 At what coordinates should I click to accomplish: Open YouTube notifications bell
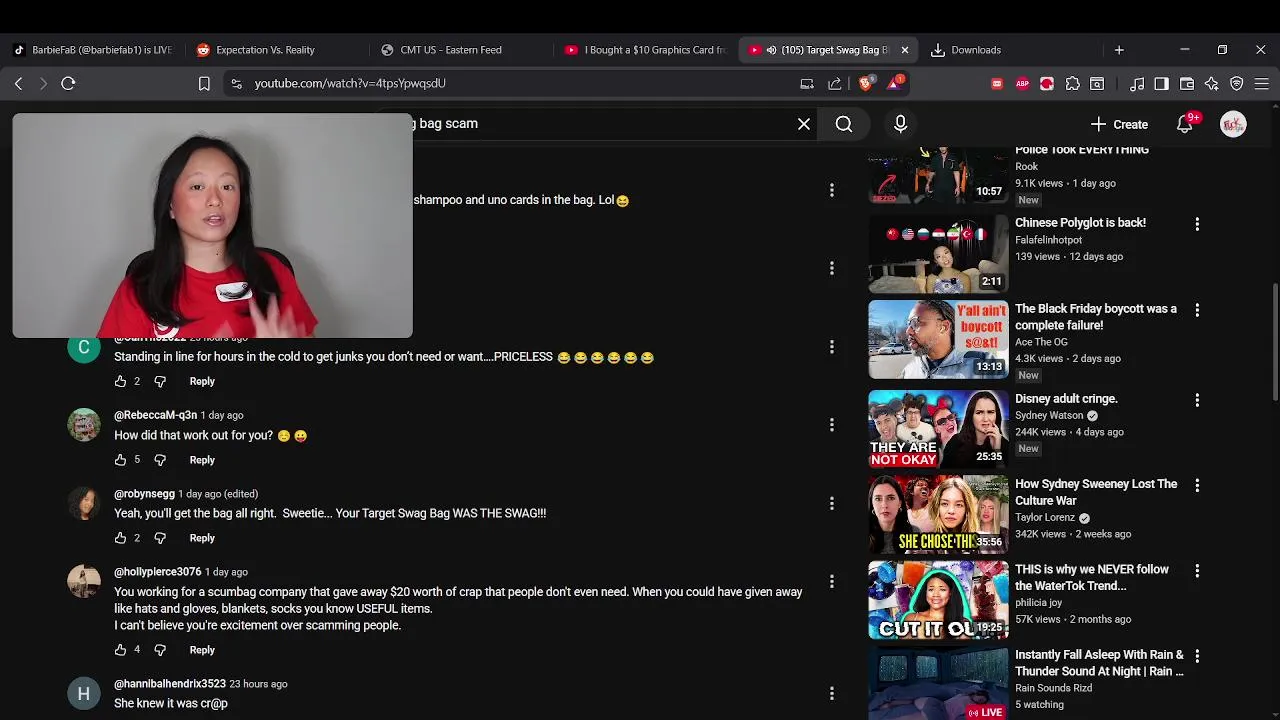pos(1185,124)
